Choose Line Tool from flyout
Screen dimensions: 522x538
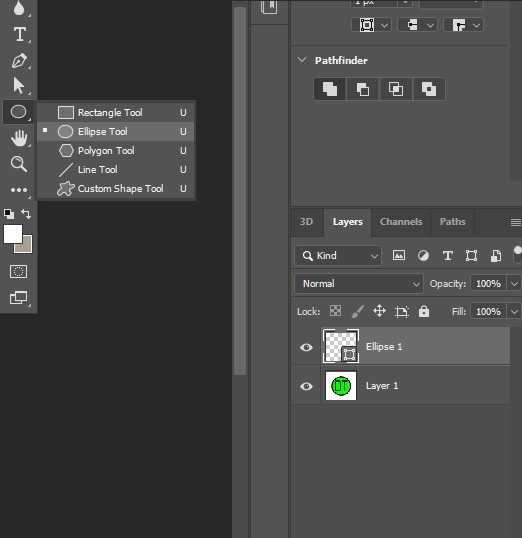tap(116, 169)
